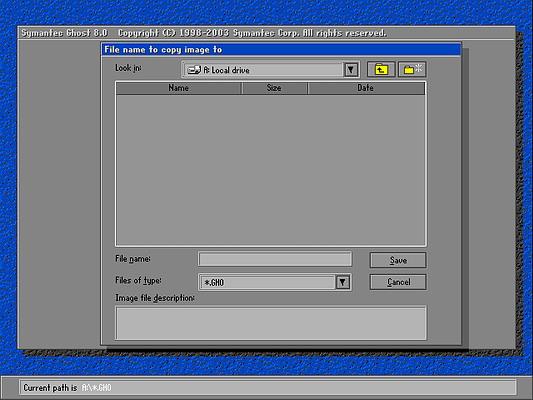Sort by the Name column header
Viewport: 533px width, 400px height.
tap(179, 88)
